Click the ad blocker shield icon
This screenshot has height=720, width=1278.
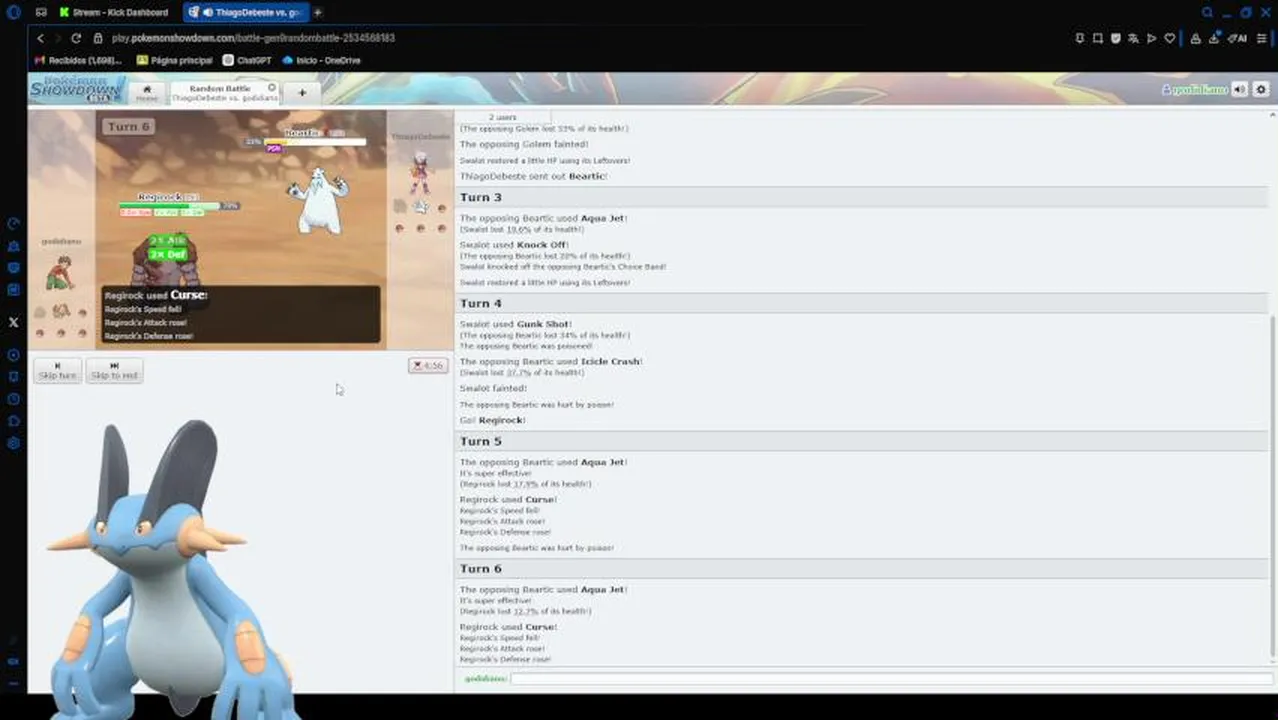pos(1116,38)
